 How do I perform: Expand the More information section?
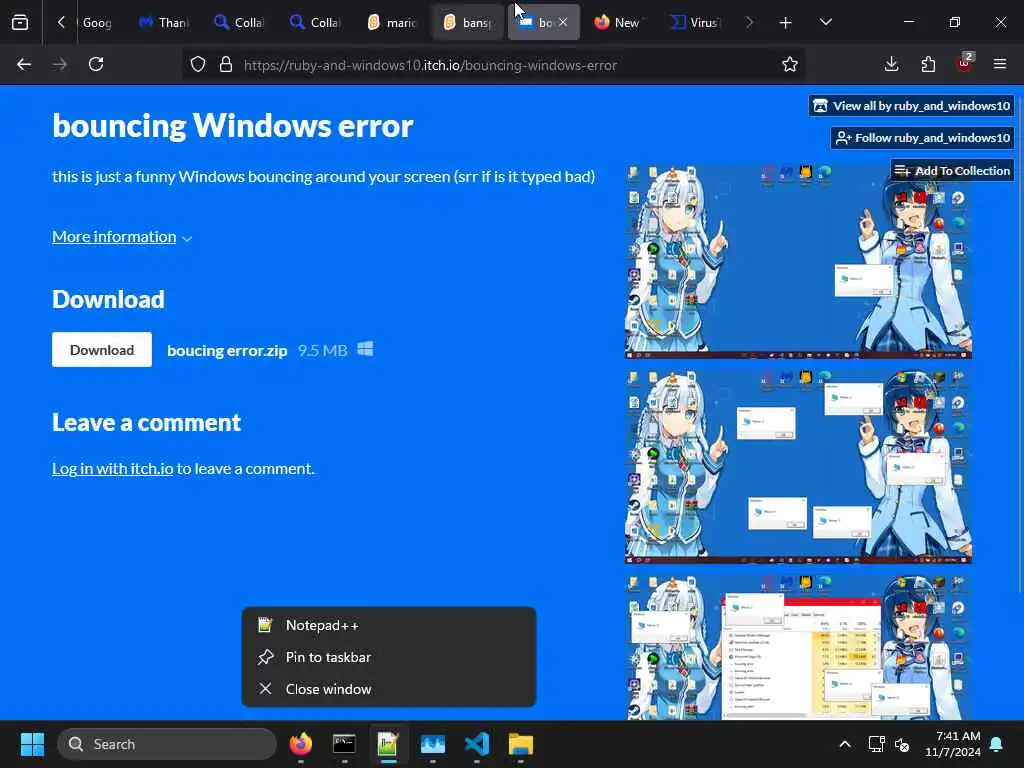click(x=122, y=236)
